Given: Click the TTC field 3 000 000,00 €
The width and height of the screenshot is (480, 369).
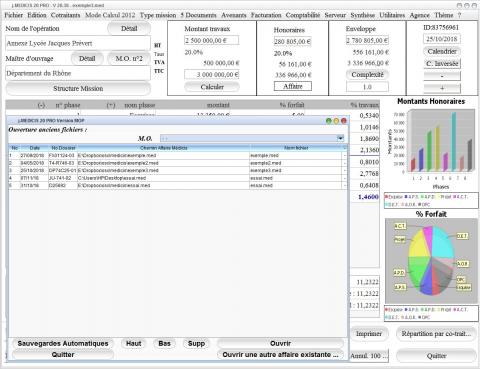Looking at the screenshot, I should pos(212,75).
